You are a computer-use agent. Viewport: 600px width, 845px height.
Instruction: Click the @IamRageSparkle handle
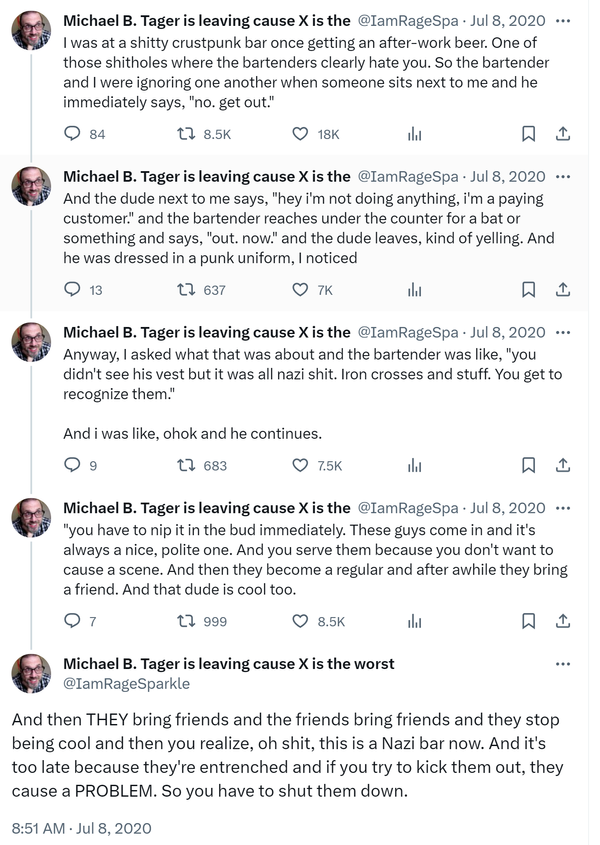point(126,684)
